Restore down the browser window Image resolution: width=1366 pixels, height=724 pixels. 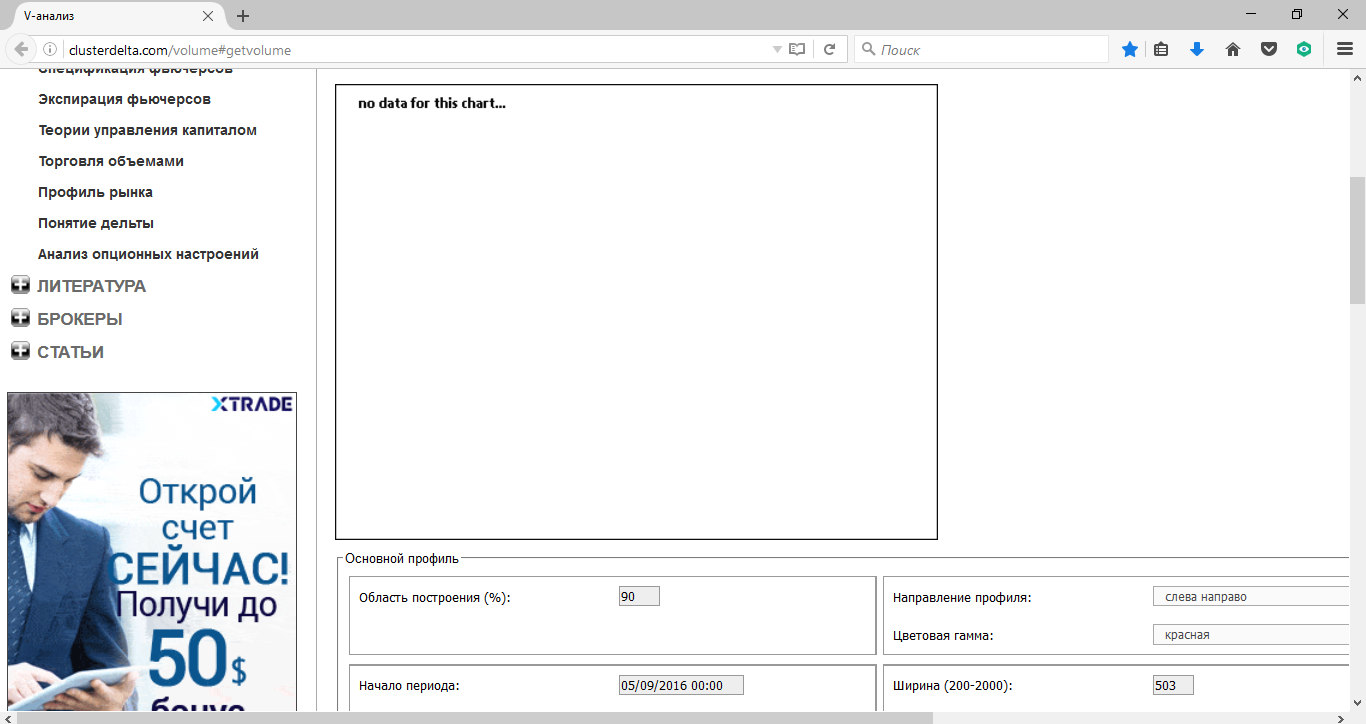1297,14
